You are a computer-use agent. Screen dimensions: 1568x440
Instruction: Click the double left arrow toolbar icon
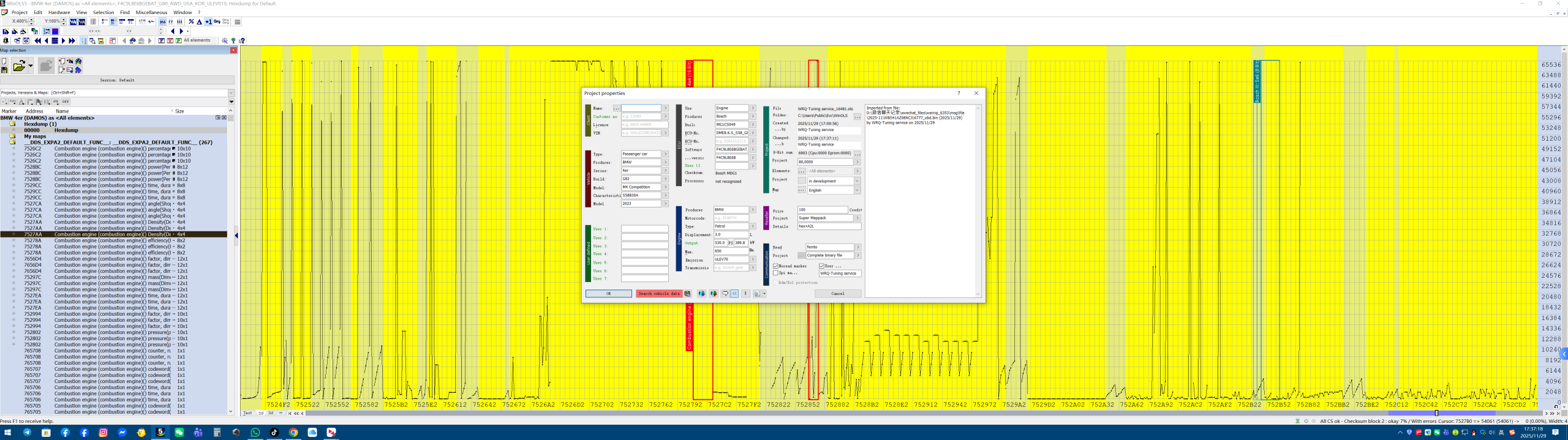point(37,41)
